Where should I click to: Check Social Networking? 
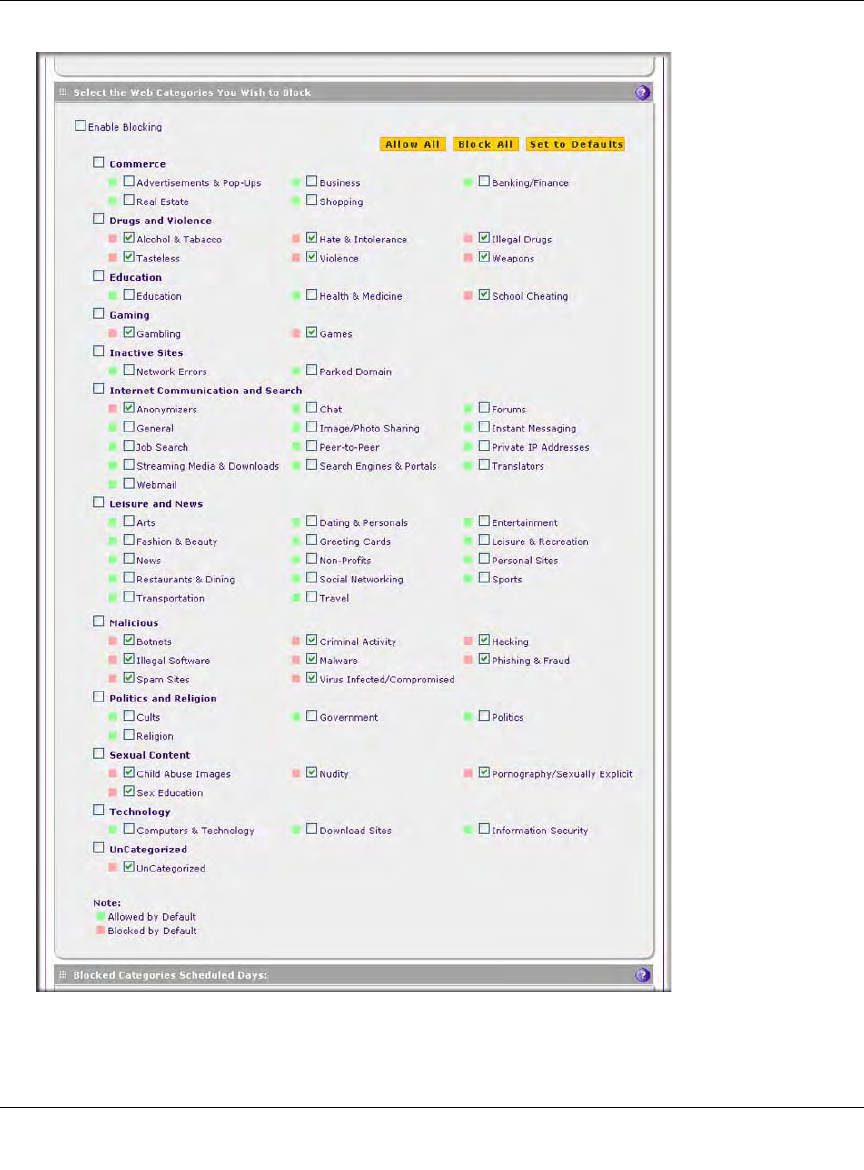pos(312,578)
